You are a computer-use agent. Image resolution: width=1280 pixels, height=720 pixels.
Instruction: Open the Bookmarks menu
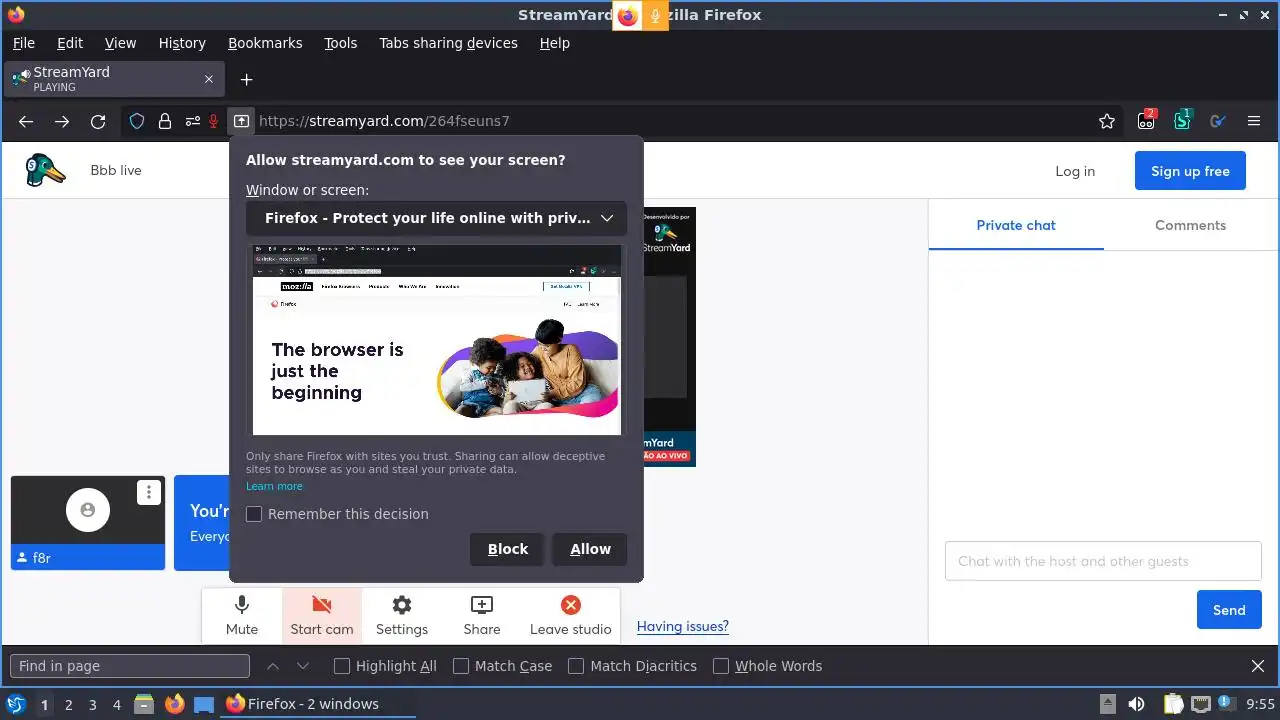coord(265,43)
